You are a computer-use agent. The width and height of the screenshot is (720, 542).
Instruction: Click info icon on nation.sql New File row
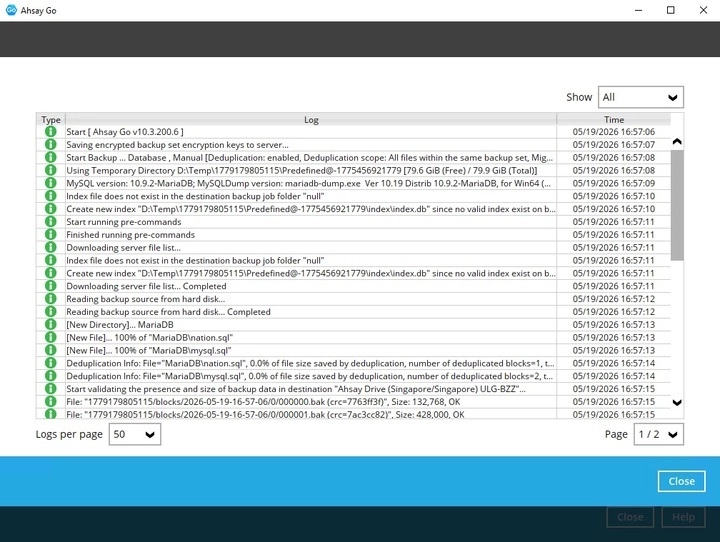pos(51,338)
